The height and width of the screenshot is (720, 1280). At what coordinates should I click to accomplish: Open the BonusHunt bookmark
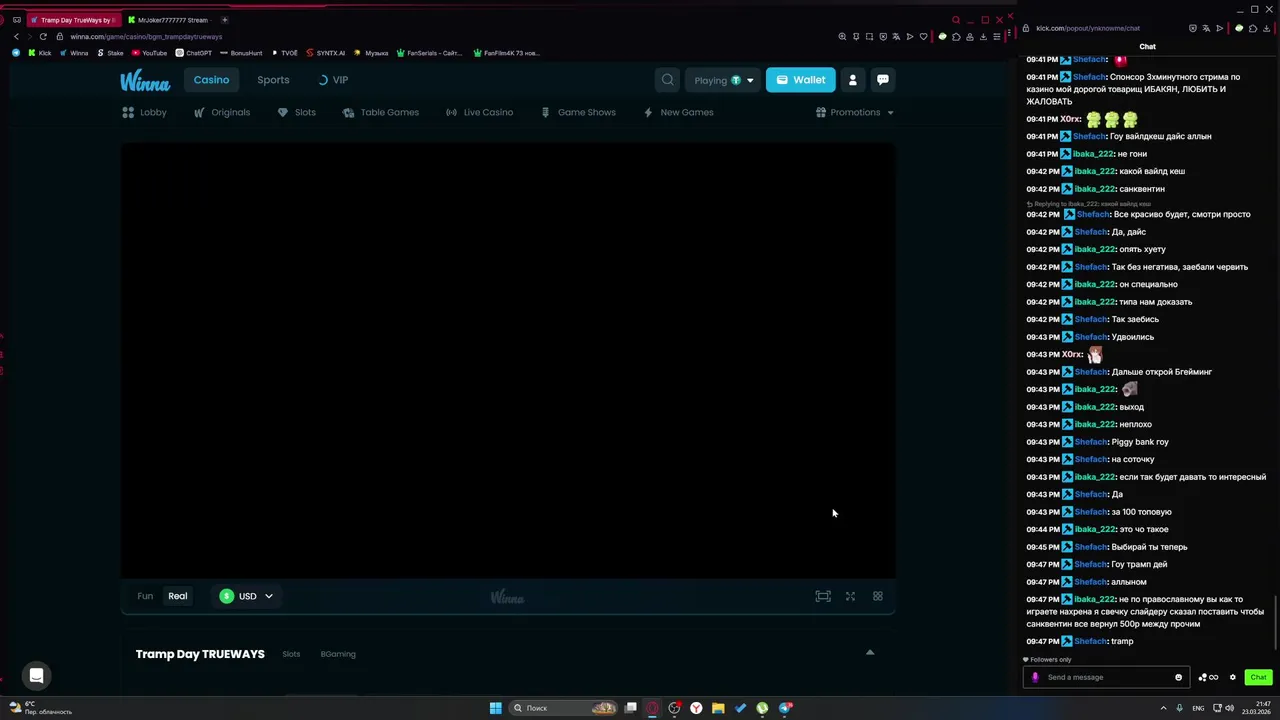241,53
